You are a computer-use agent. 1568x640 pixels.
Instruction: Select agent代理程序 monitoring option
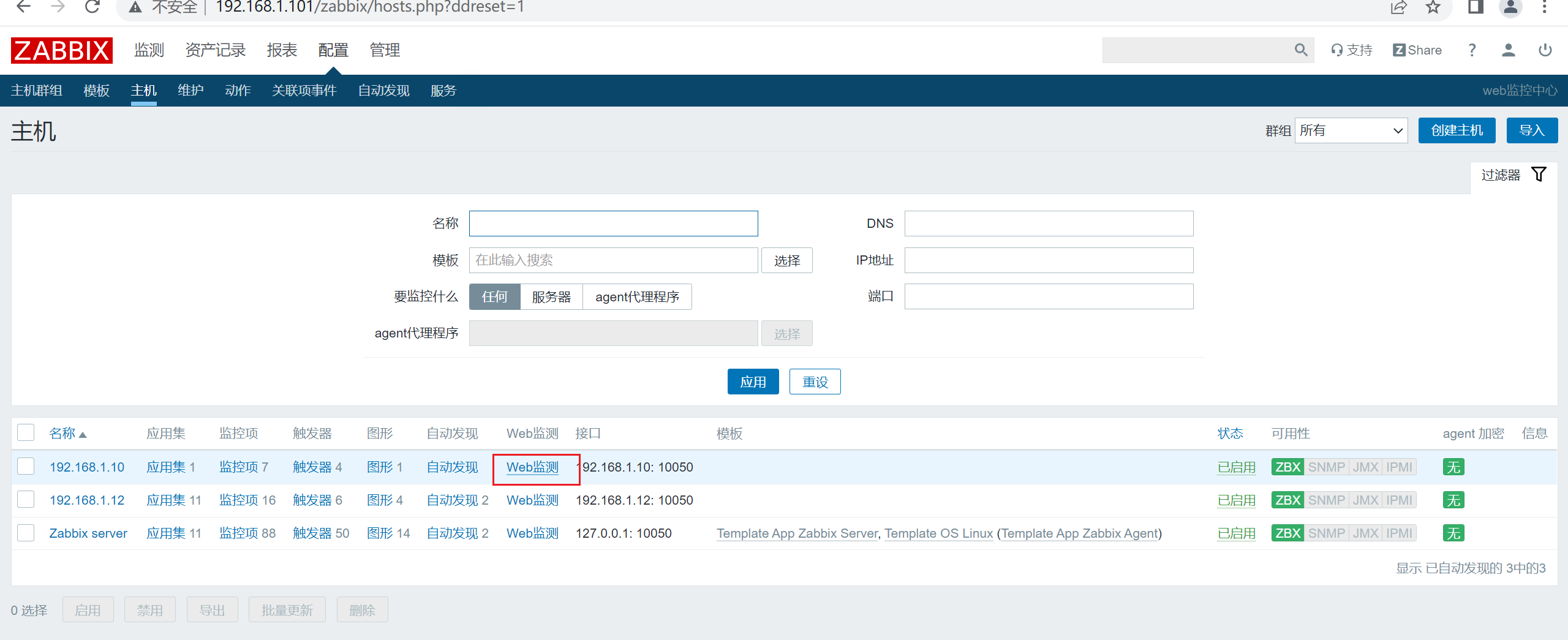(x=637, y=297)
